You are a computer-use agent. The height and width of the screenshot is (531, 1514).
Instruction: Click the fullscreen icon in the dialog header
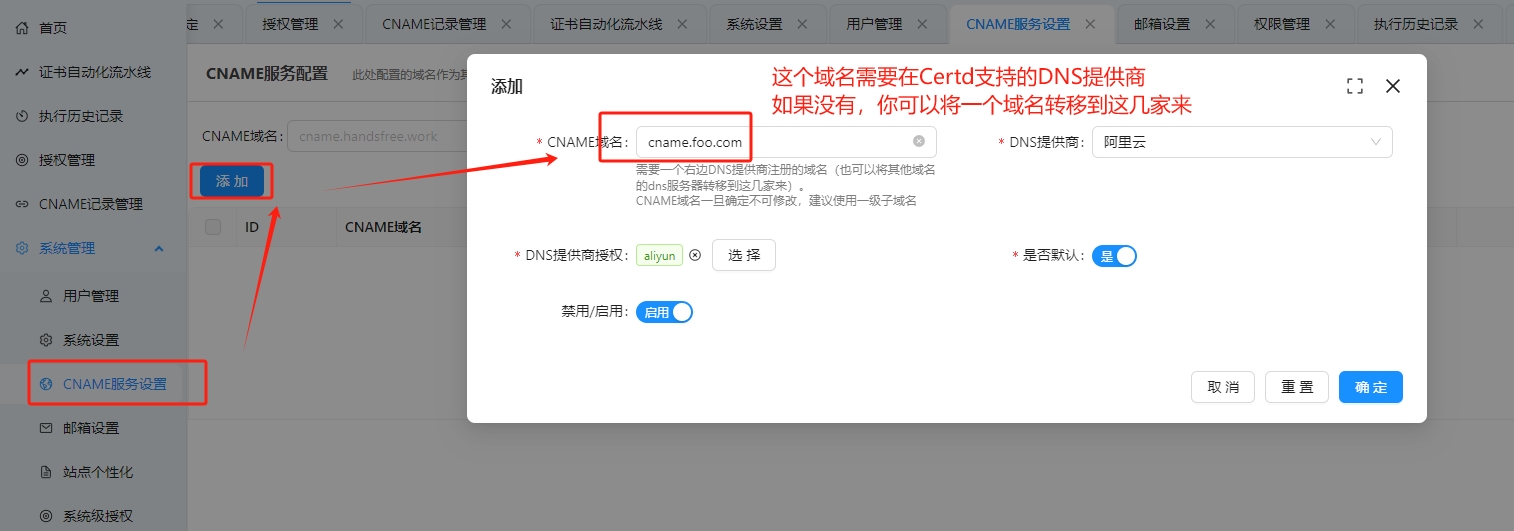click(1355, 87)
